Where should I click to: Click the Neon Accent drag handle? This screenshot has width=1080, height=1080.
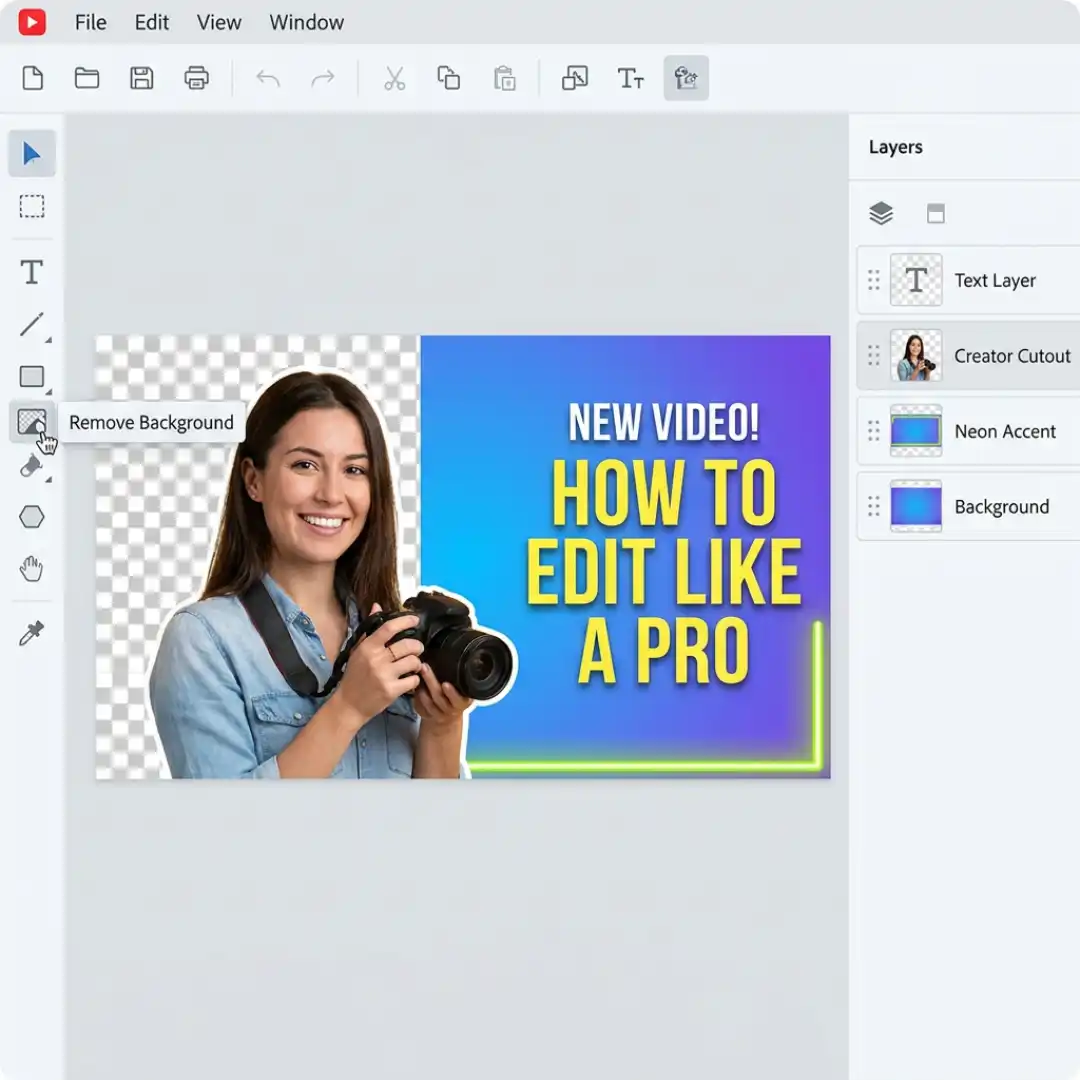pos(873,431)
